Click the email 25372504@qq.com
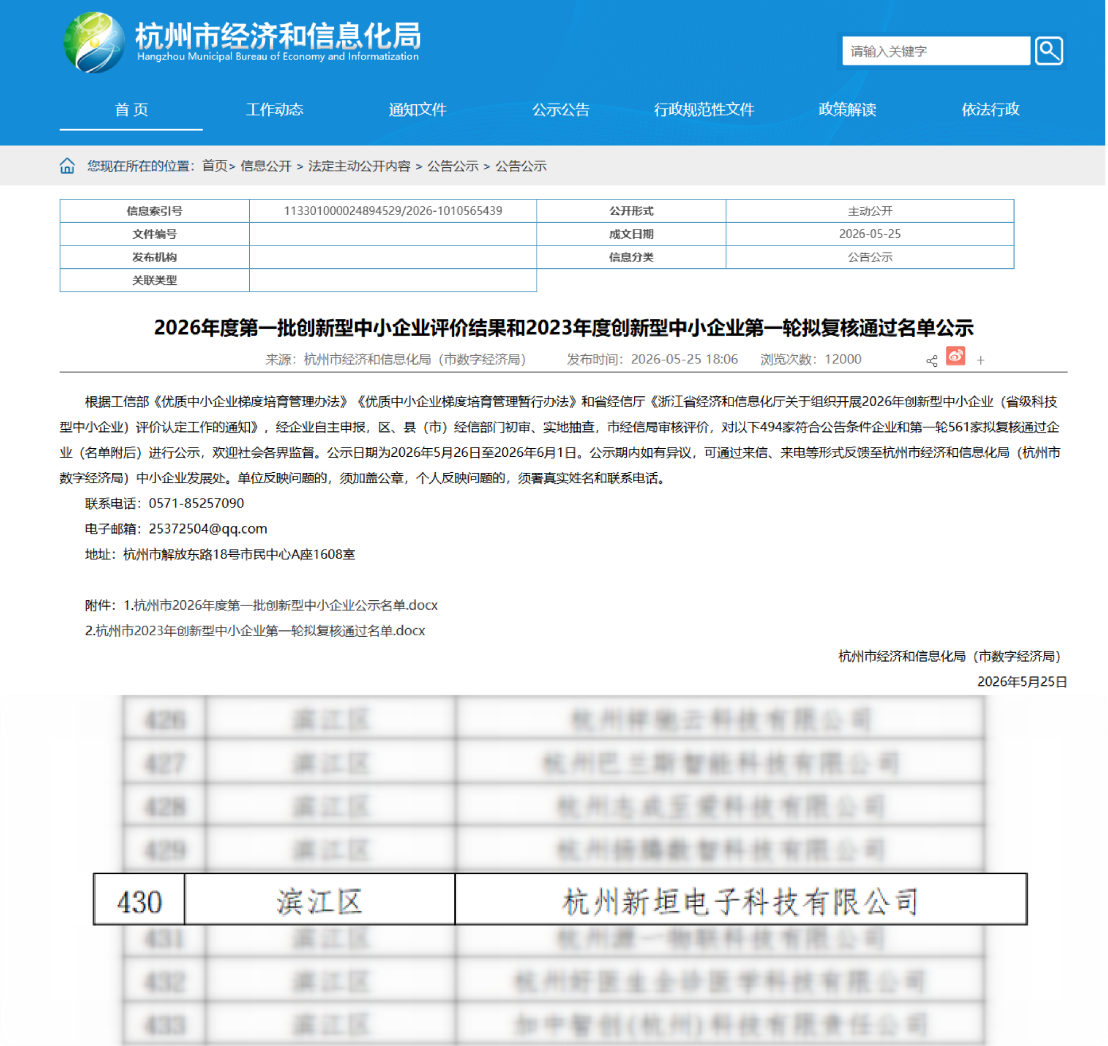This screenshot has width=1108, height=1046. 208,529
